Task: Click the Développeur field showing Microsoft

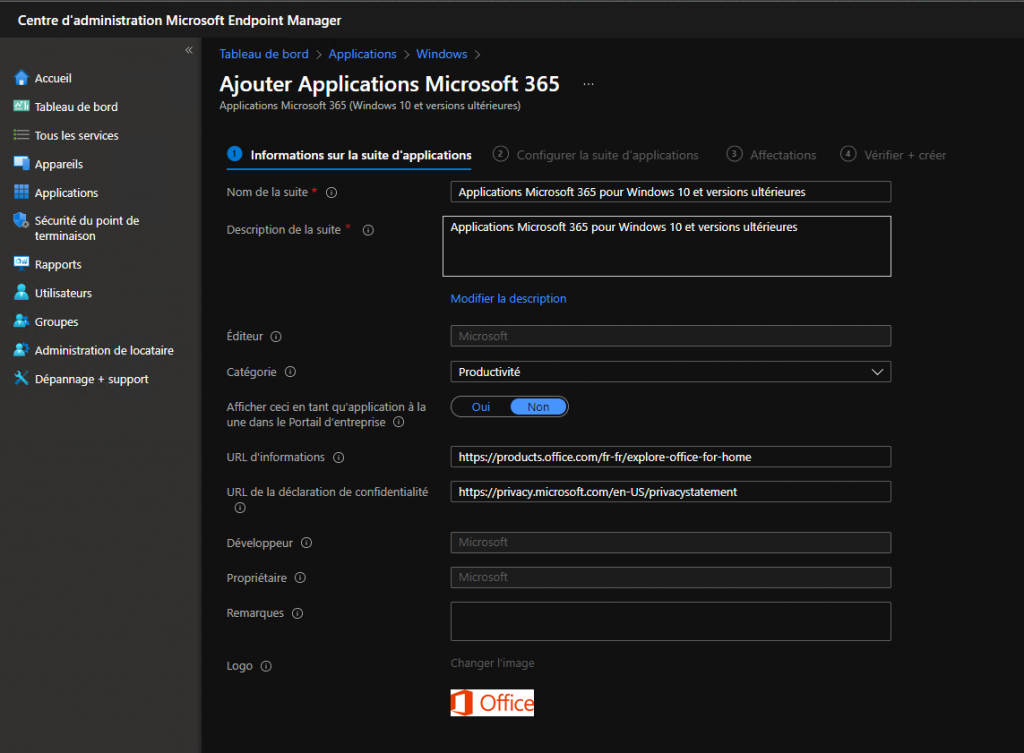Action: pyautogui.click(x=671, y=542)
